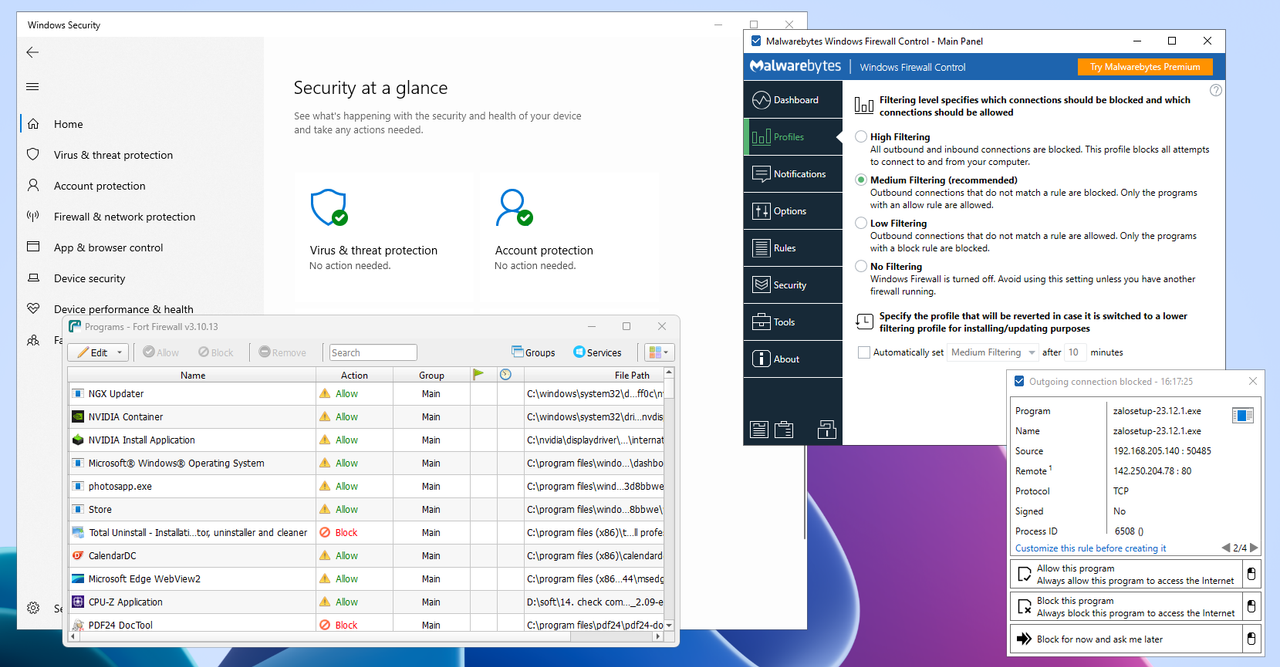Viewport: 1280px width, 667px height.
Task: Toggle checkbox in Windows Firewall Control title bar
Action: (755, 41)
